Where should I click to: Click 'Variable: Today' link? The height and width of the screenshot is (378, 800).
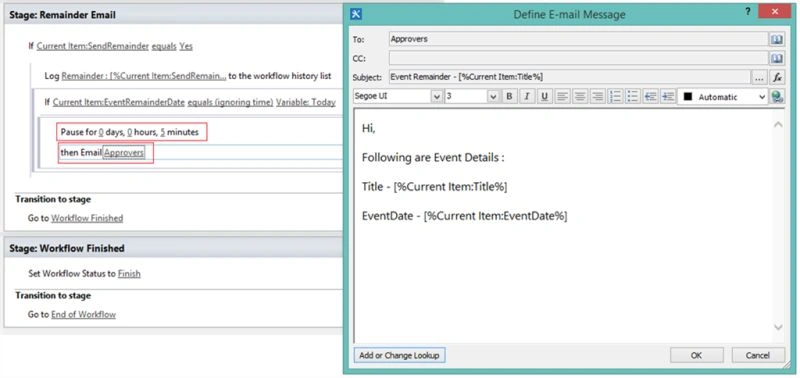[x=306, y=103]
